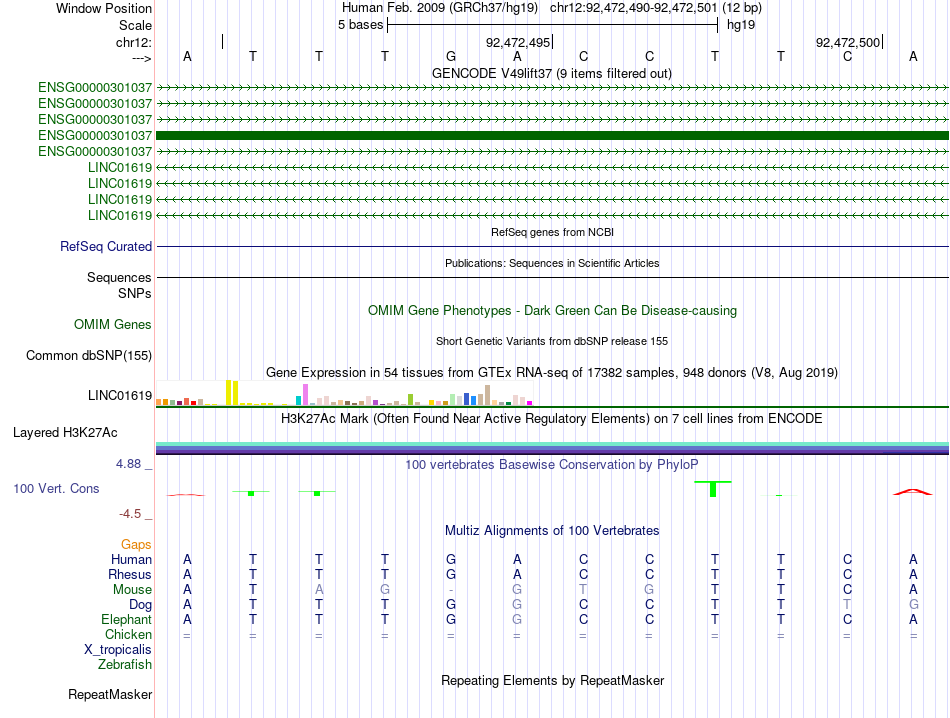The width and height of the screenshot is (950, 718).
Task: Open the RefSeq Curated track label
Action: (106, 247)
